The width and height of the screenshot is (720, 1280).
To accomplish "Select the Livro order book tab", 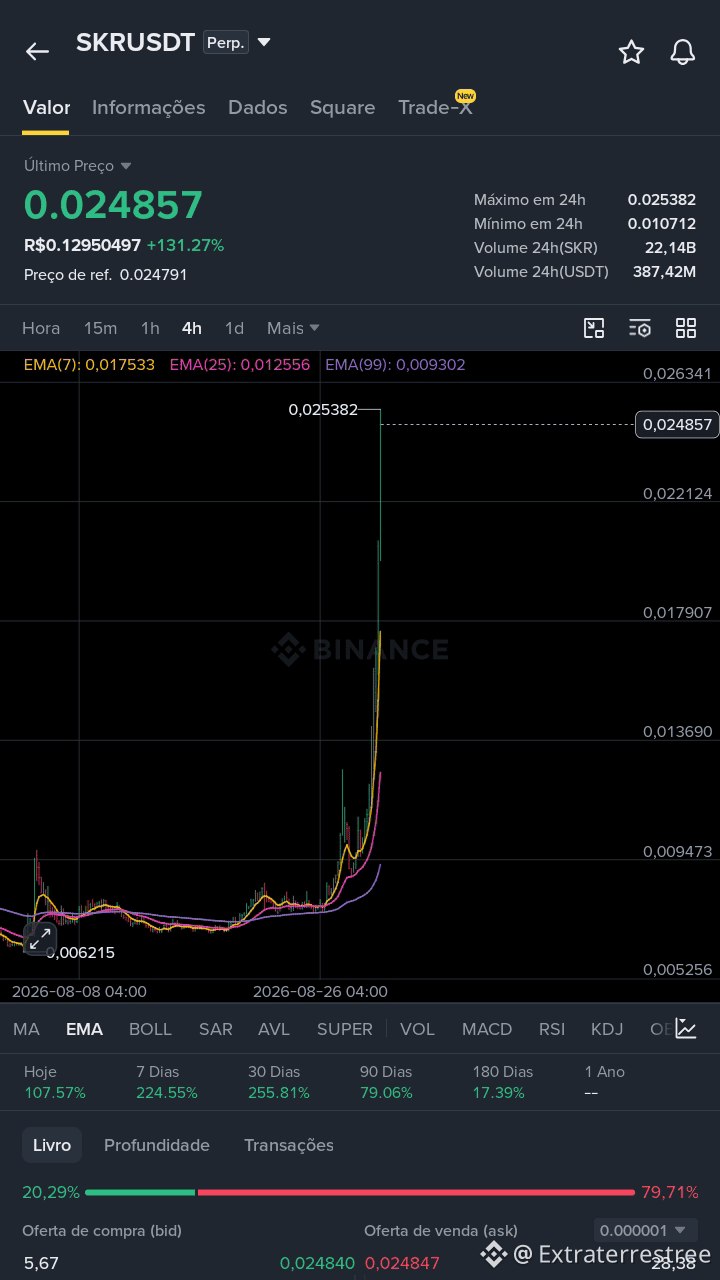I will (52, 1145).
